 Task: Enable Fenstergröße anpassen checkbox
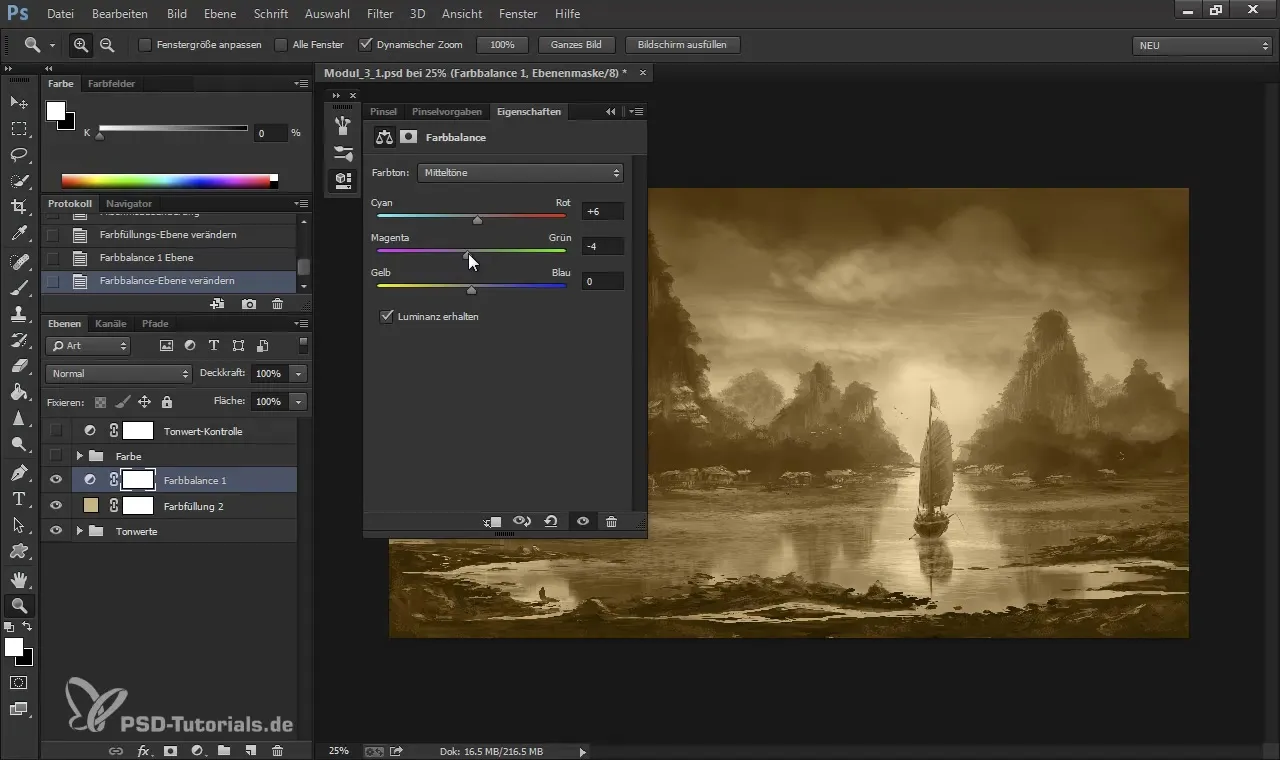[145, 45]
